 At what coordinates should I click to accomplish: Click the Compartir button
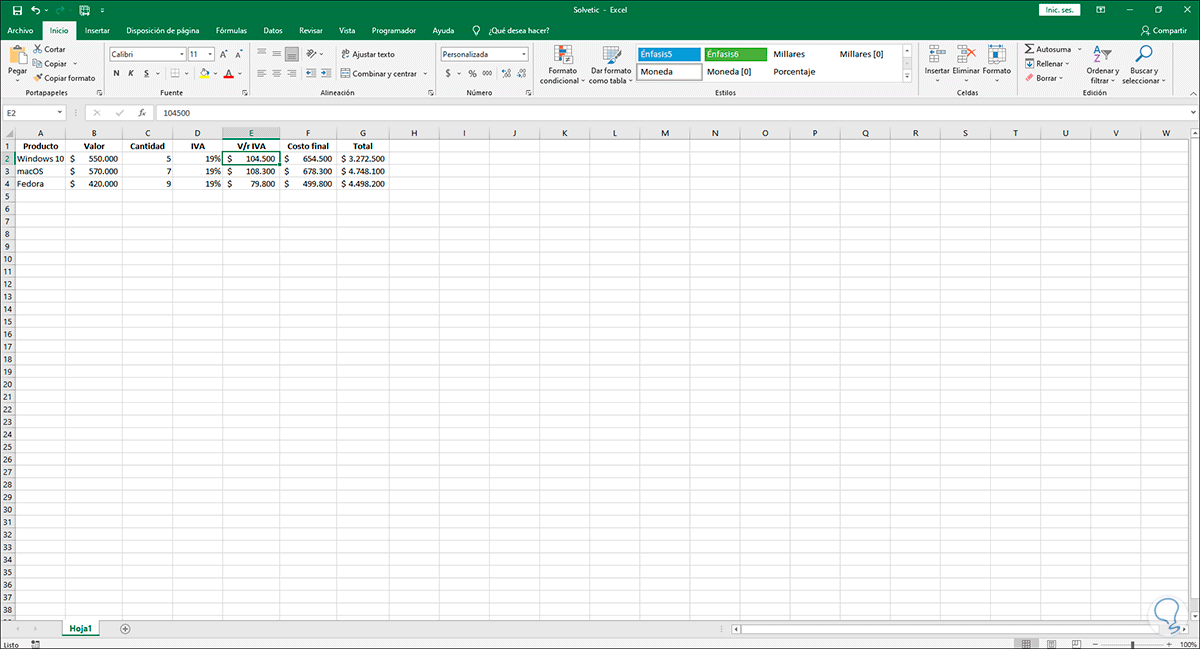point(1164,30)
